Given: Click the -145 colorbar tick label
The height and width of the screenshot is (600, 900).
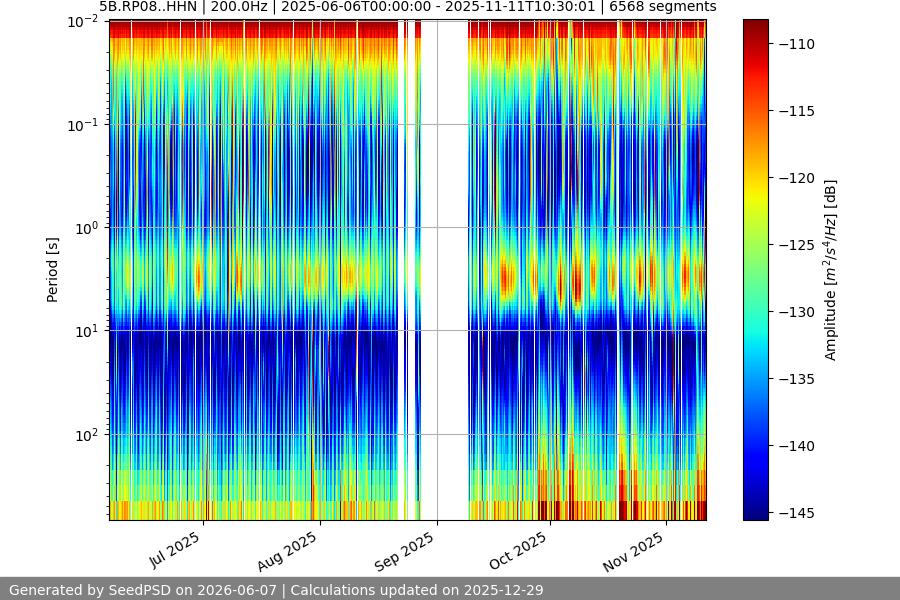Looking at the screenshot, I should 797,513.
